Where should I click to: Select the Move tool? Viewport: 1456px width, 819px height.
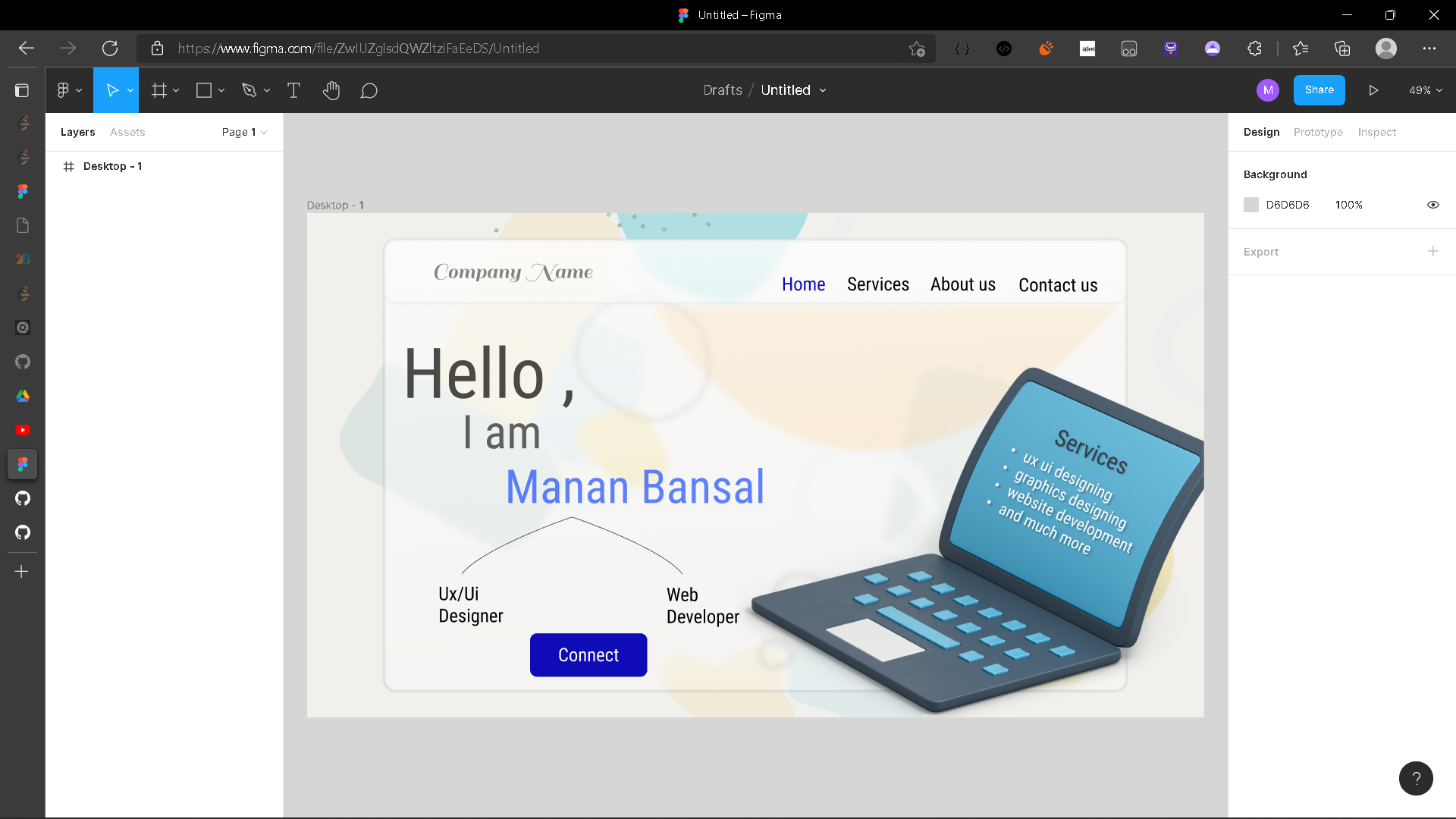tap(112, 90)
